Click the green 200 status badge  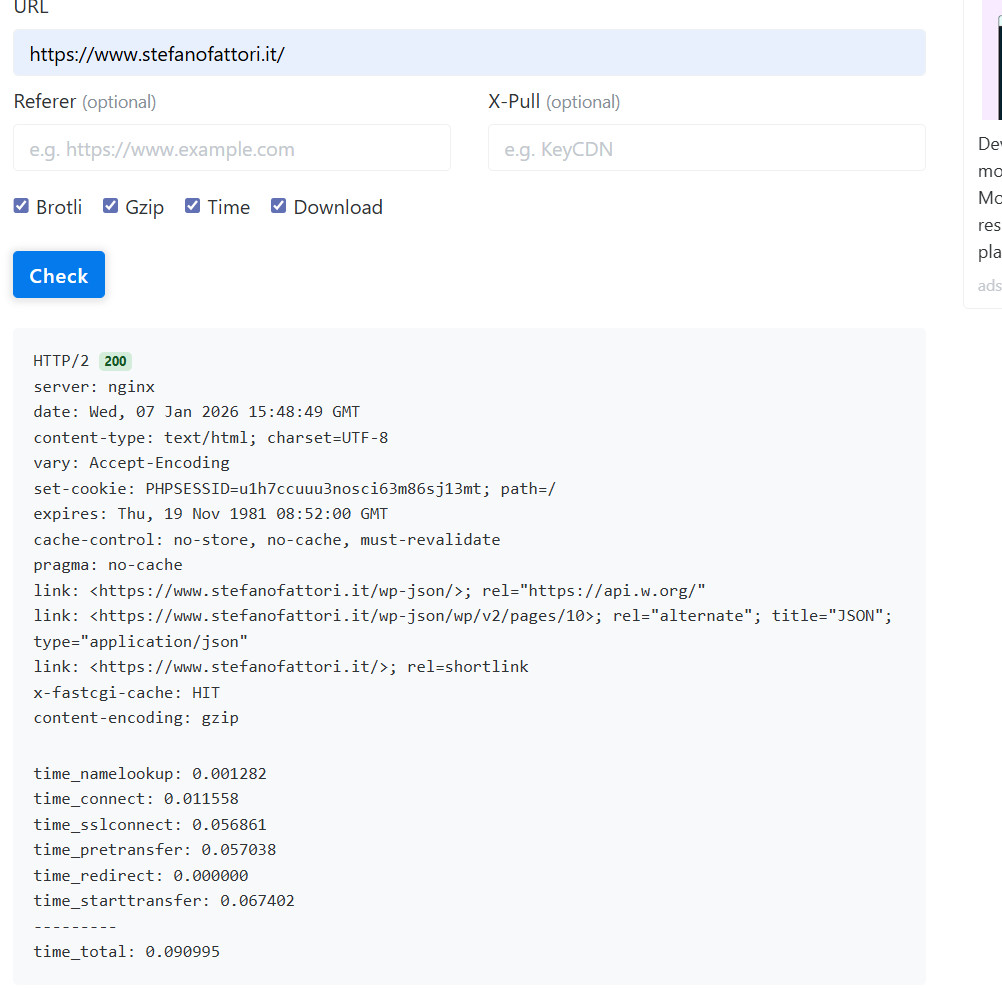[115, 361]
